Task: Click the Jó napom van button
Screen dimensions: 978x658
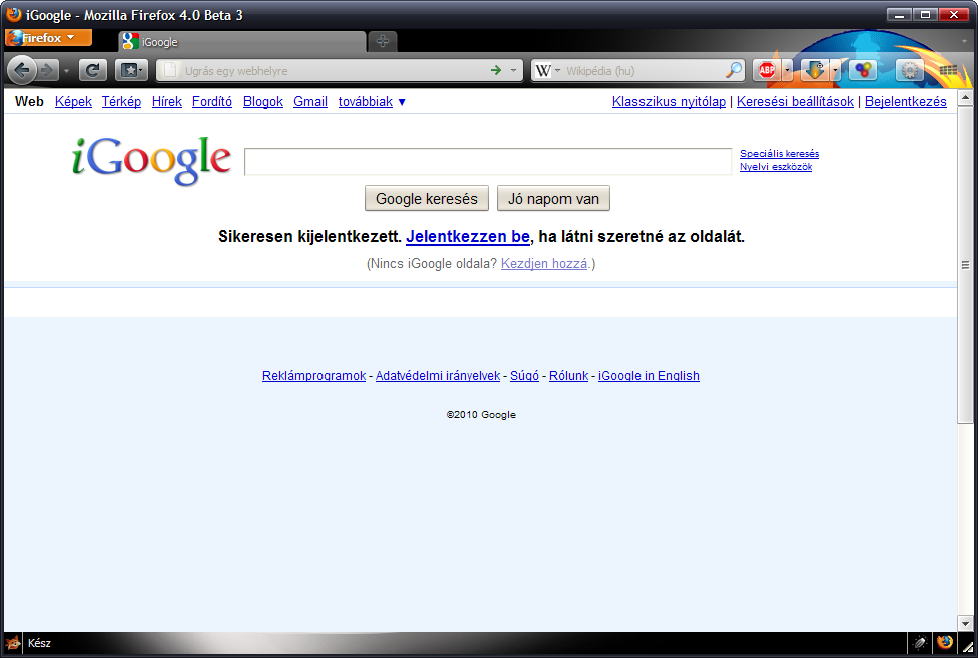Action: (x=553, y=198)
